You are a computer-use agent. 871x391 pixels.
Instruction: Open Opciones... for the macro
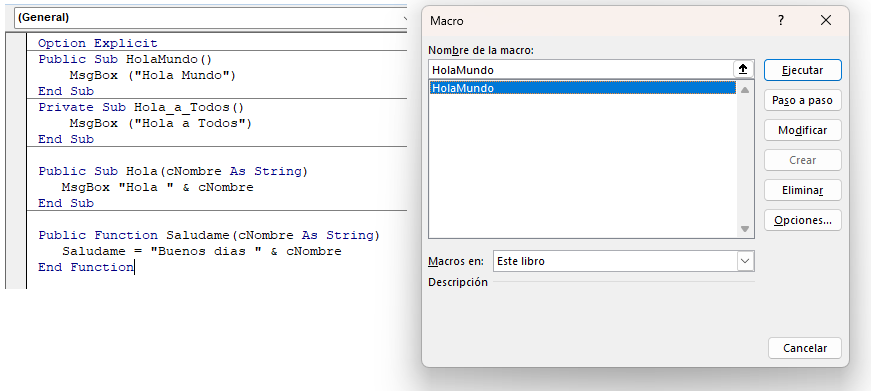click(x=803, y=220)
